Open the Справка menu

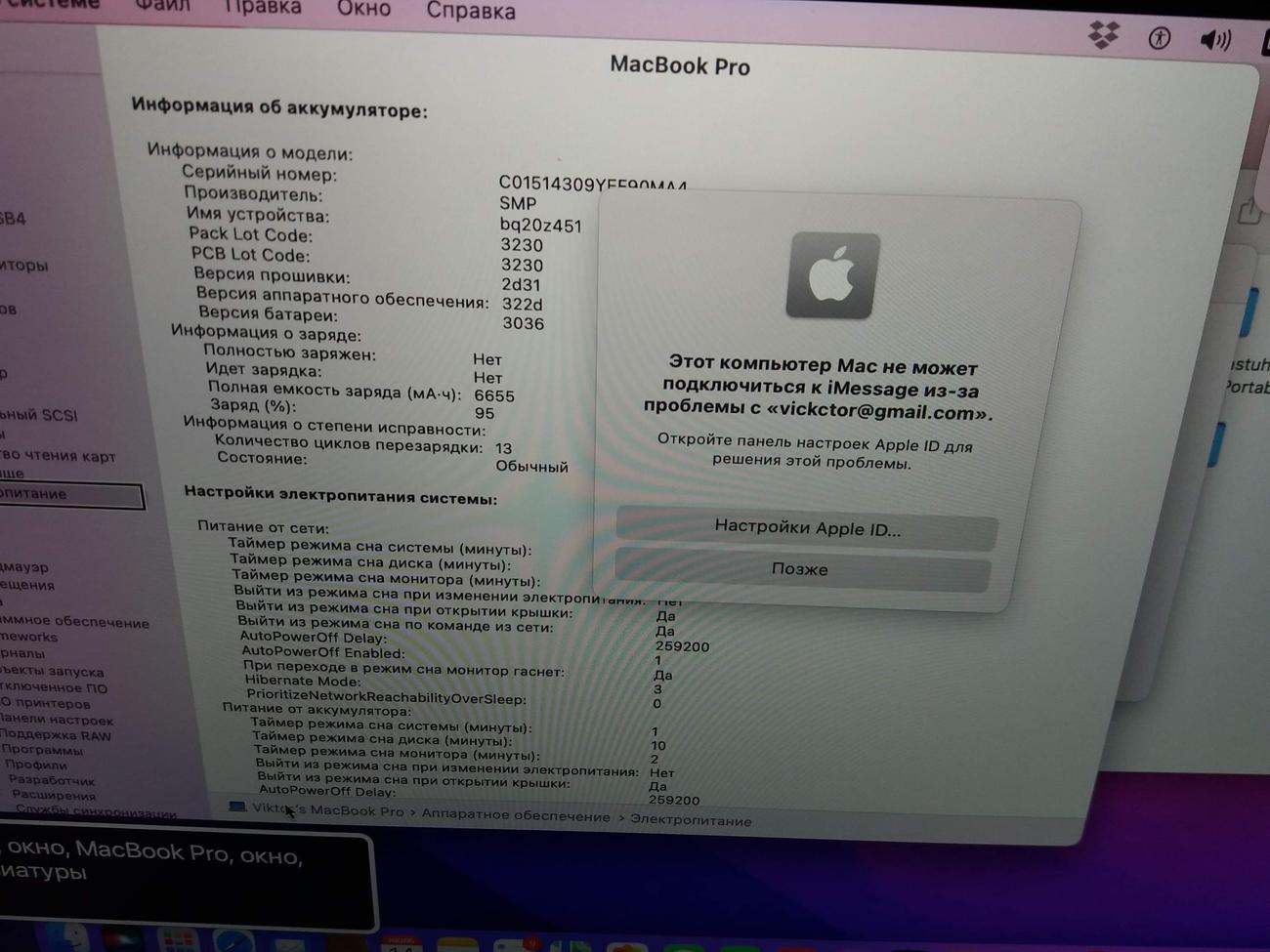471,11
